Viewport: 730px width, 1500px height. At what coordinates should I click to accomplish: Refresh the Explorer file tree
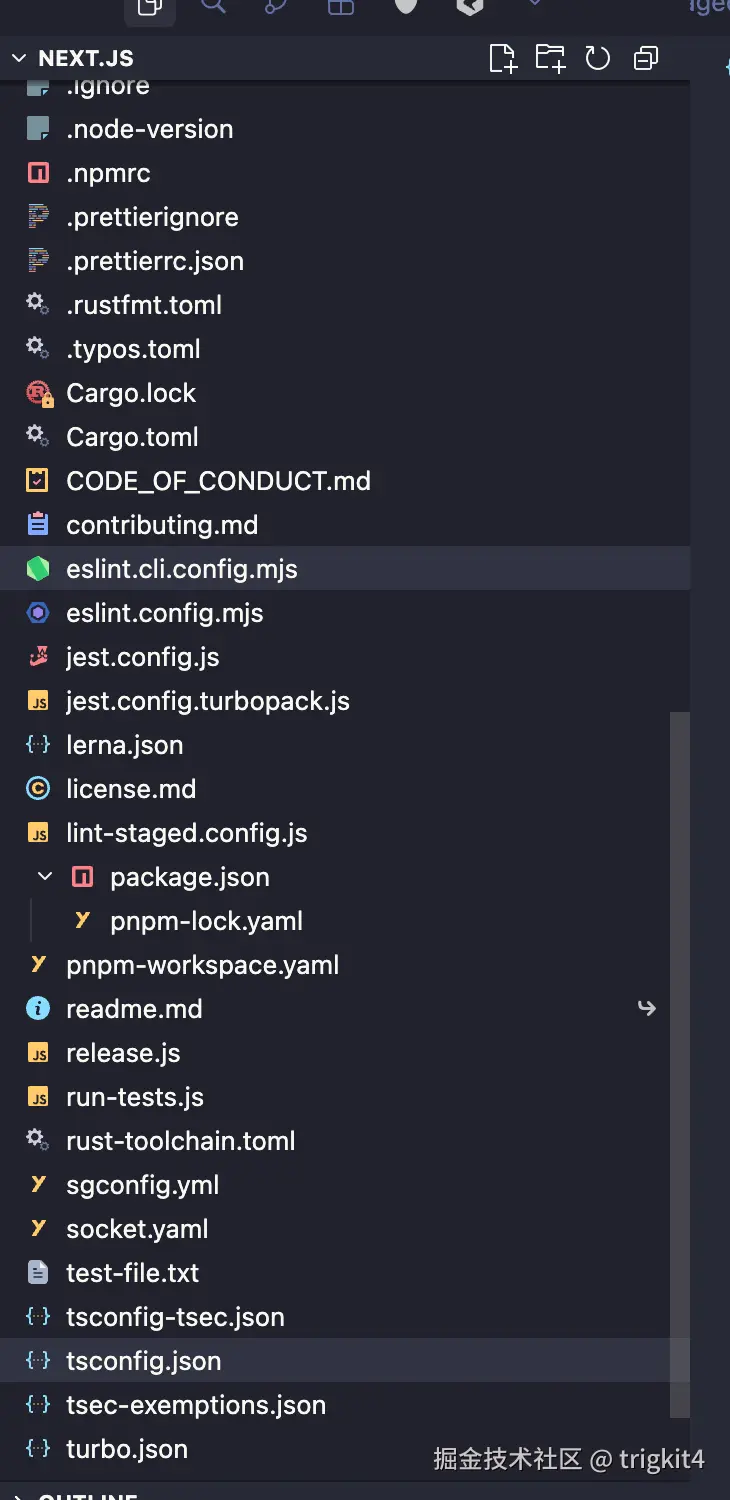click(598, 58)
